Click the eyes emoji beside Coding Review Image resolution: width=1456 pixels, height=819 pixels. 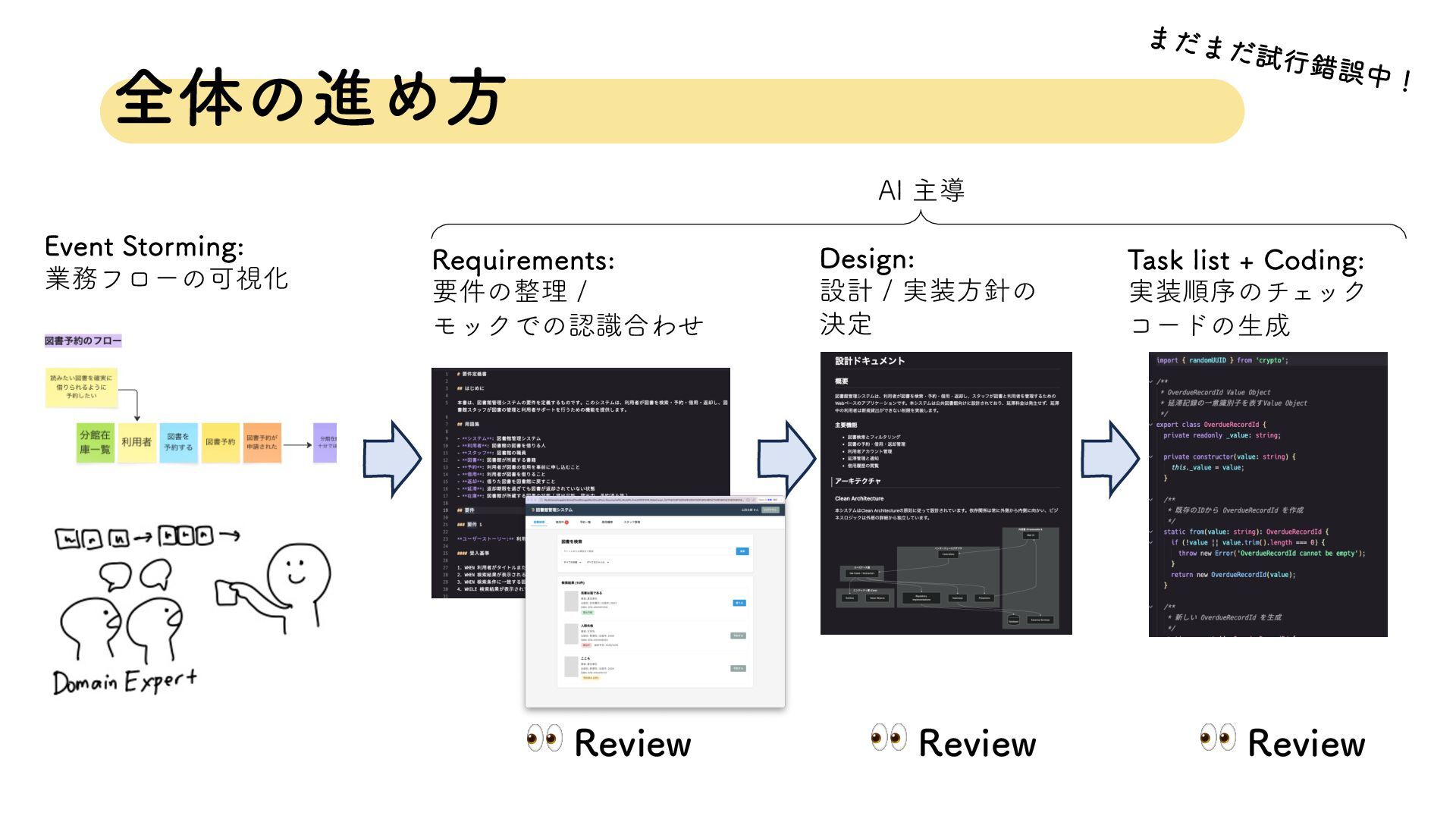tap(1218, 737)
